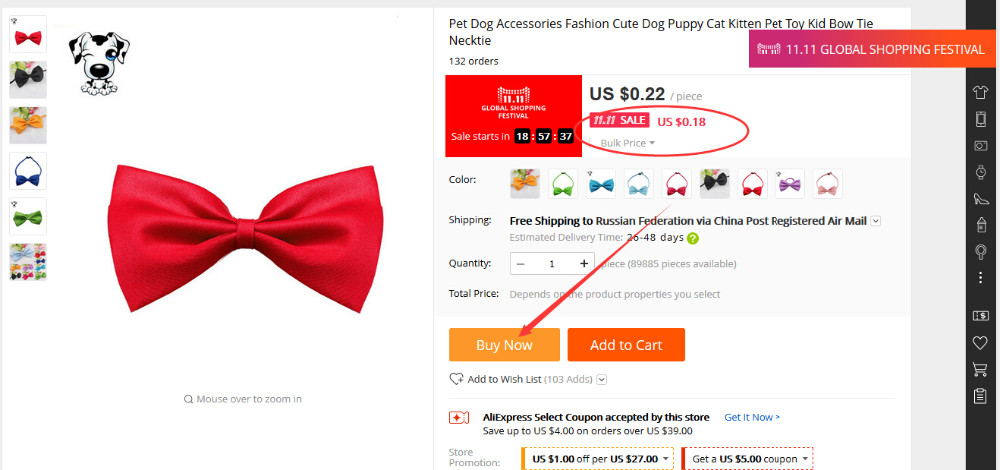Increase quantity with the plus button
Screen dimensions: 1000x470
[584, 264]
